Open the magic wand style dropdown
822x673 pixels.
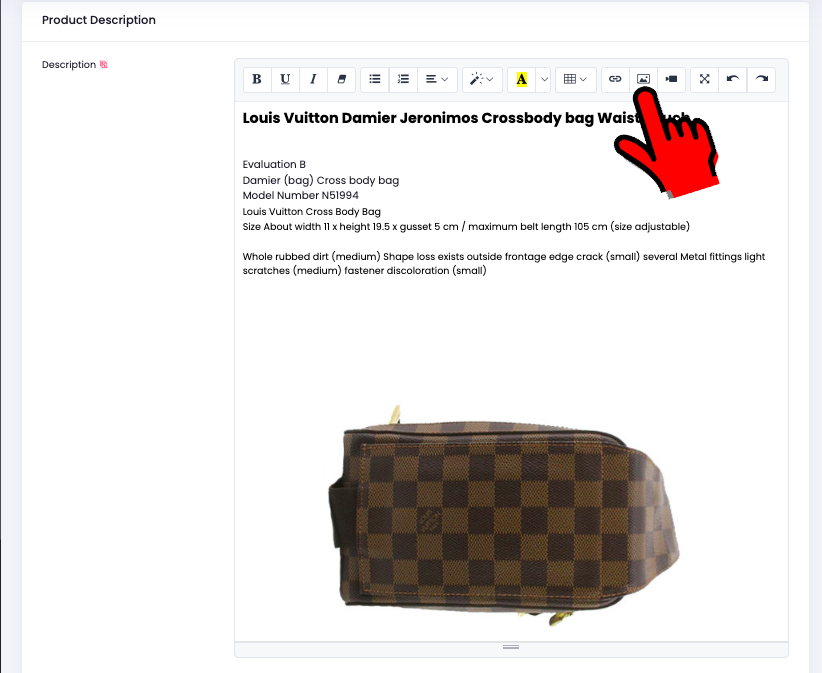tap(482, 79)
